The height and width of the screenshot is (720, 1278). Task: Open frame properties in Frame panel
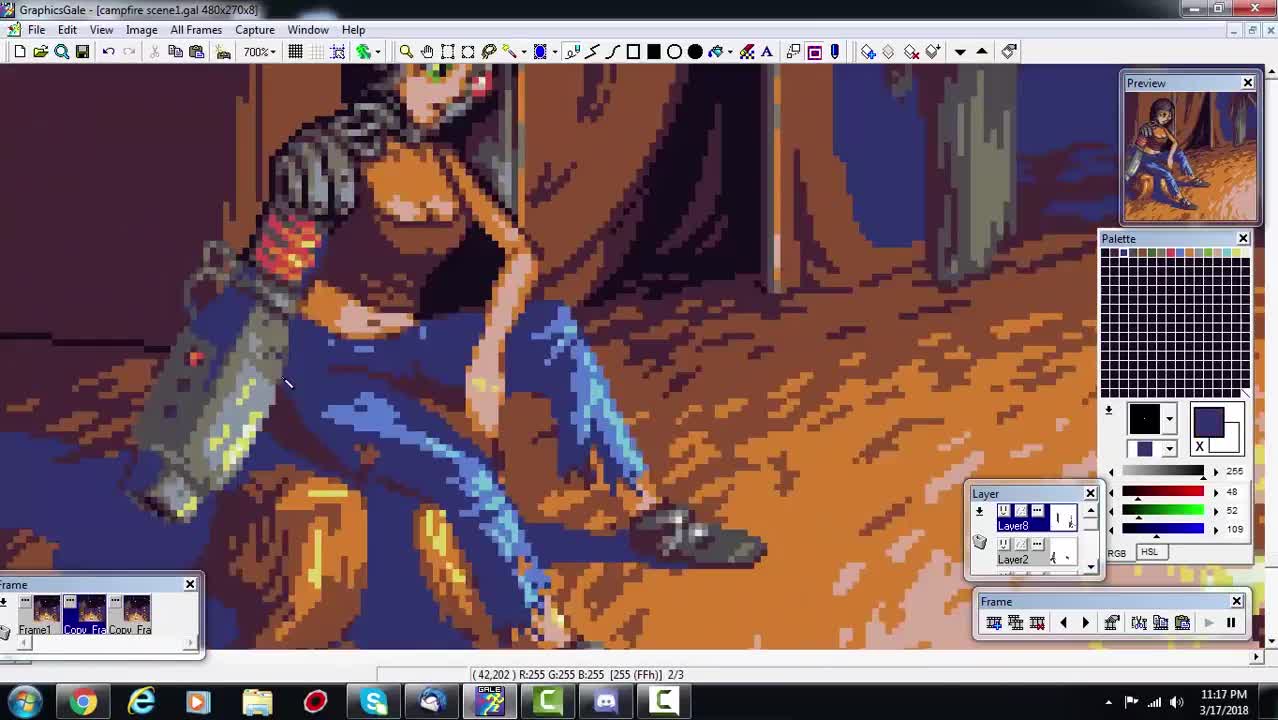[1111, 623]
